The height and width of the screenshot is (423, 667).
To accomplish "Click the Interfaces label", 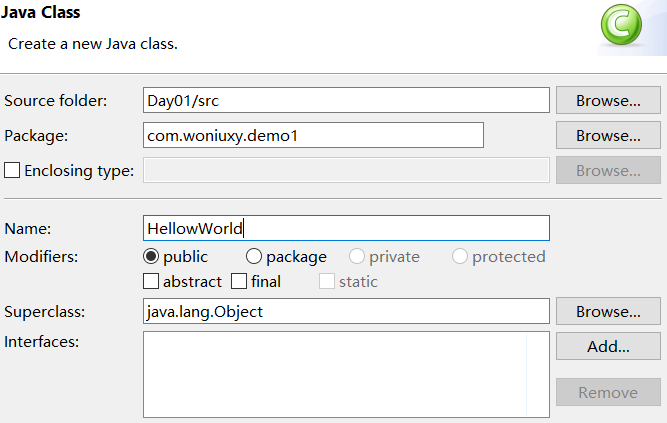I will pyautogui.click(x=41, y=341).
